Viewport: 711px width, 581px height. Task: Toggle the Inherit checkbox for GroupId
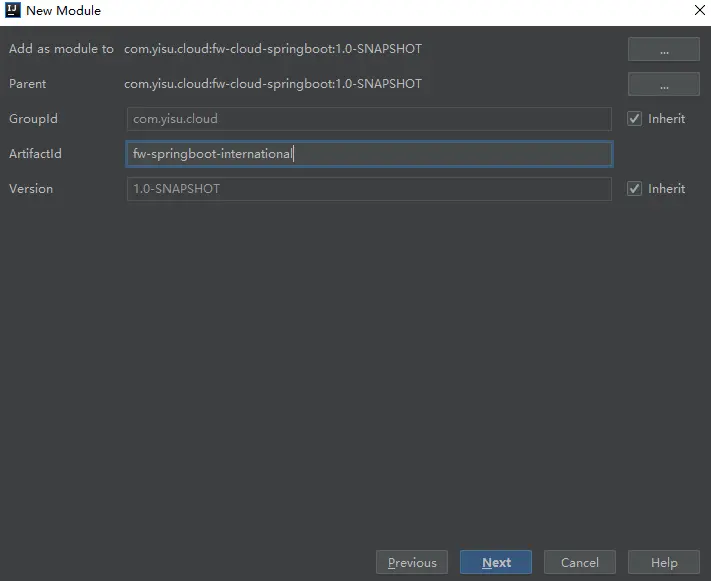[x=634, y=119]
